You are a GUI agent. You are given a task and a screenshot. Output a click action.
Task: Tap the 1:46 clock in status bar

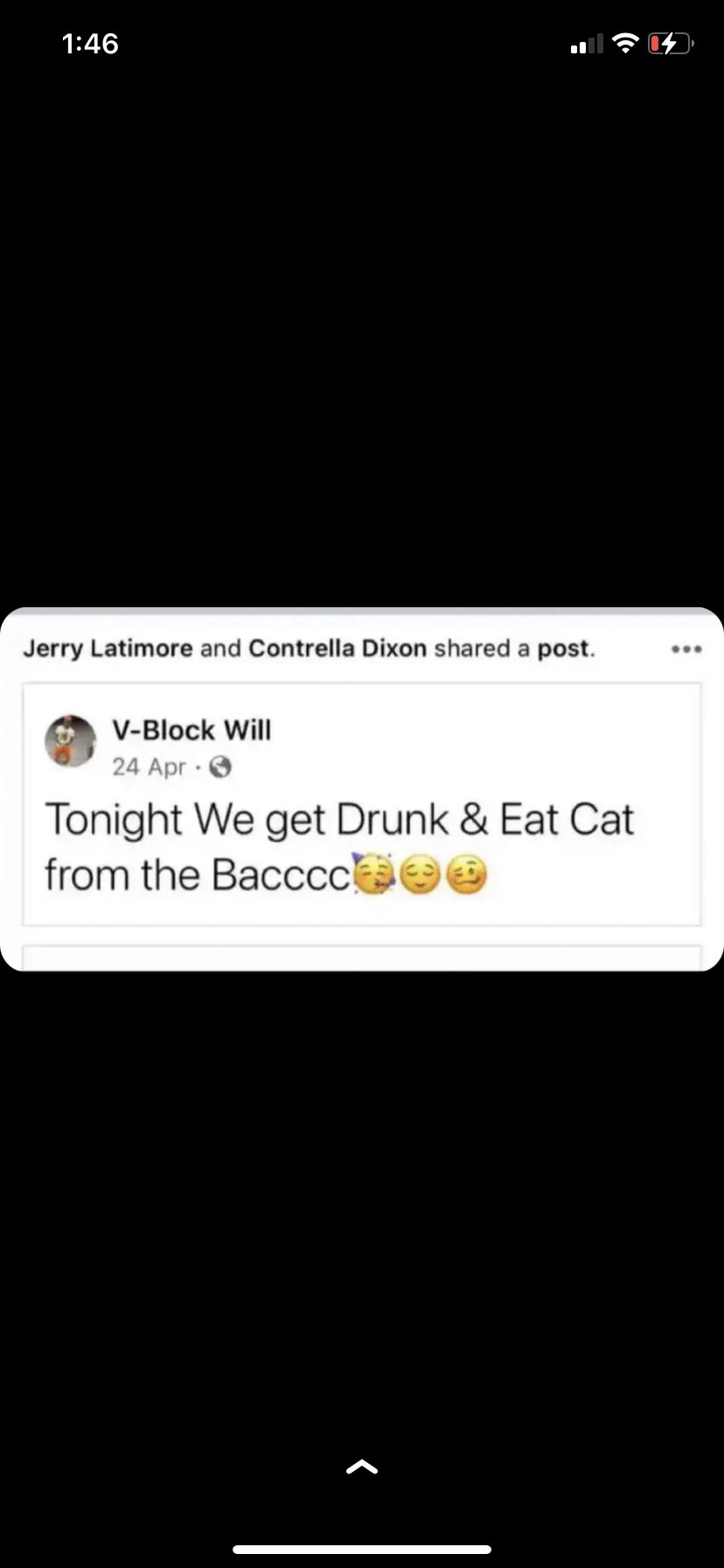point(91,43)
